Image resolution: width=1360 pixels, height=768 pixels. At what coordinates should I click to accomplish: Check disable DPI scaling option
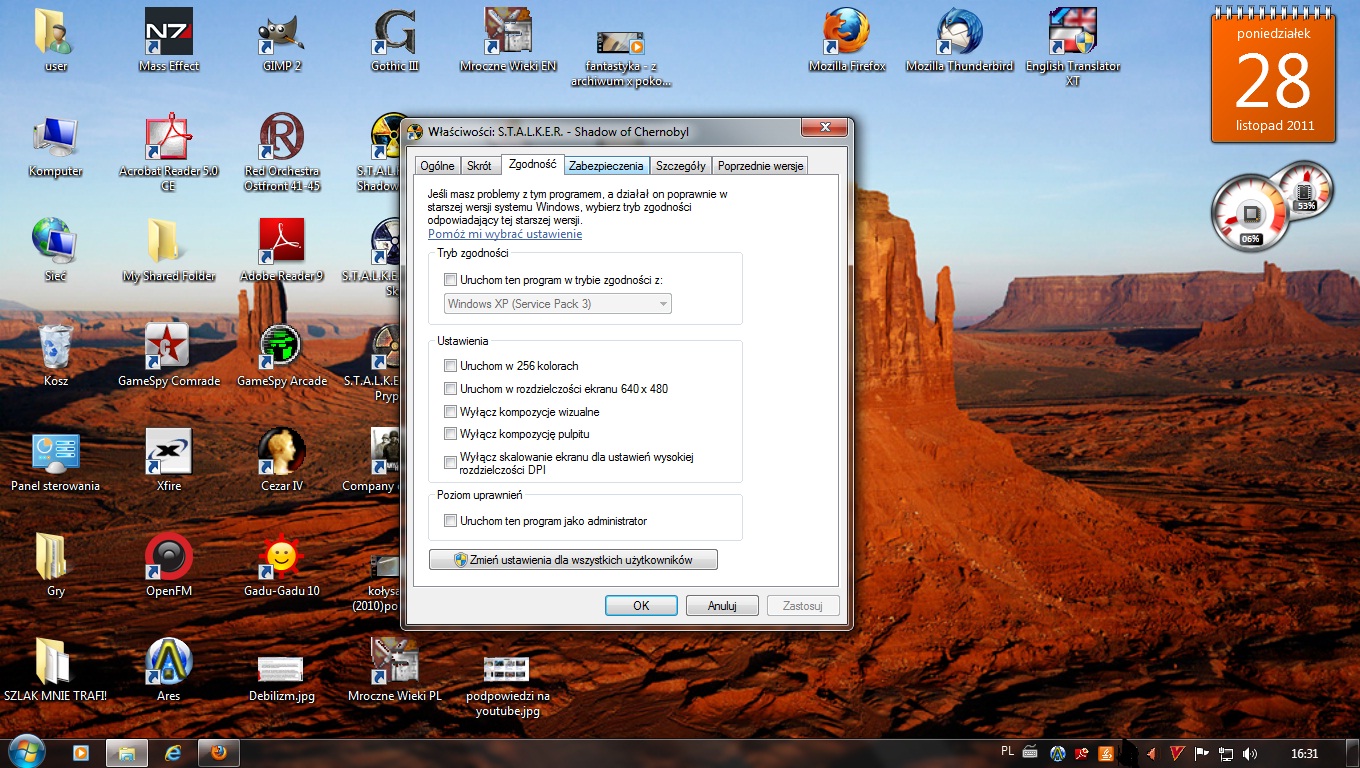click(451, 463)
